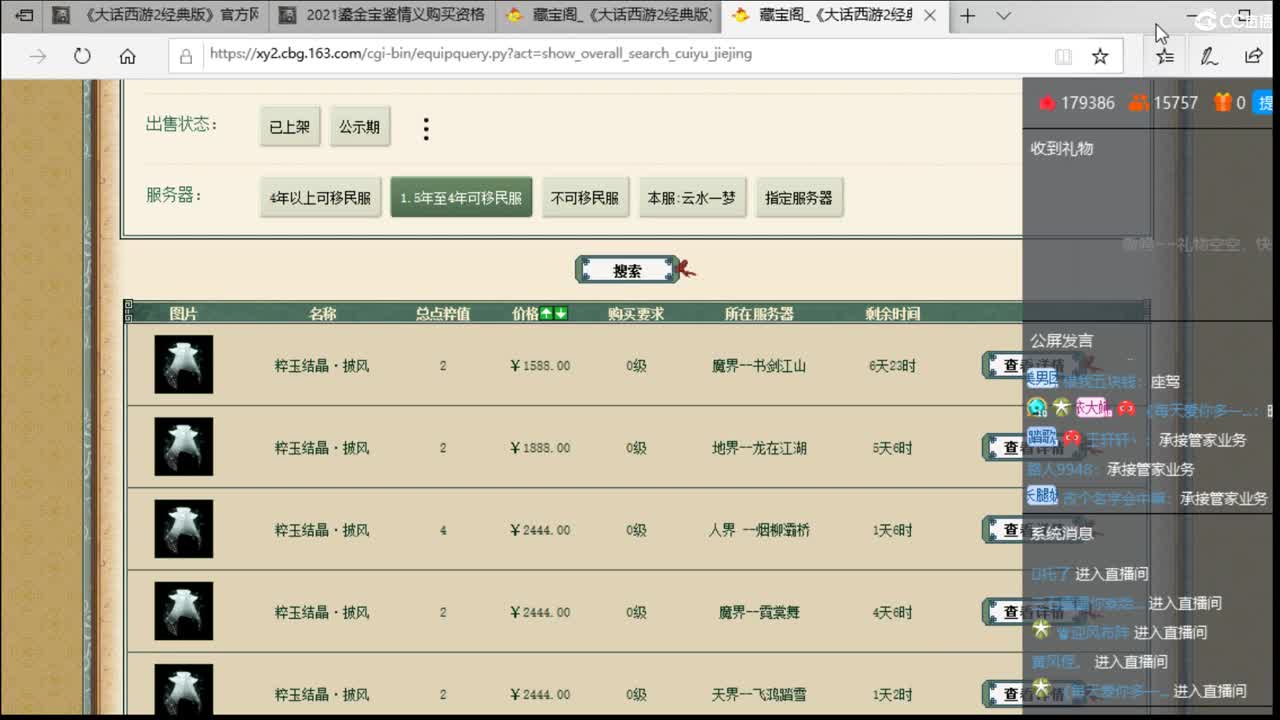Open the favorites hub icon
The width and height of the screenshot is (1280, 720).
(x=1165, y=57)
